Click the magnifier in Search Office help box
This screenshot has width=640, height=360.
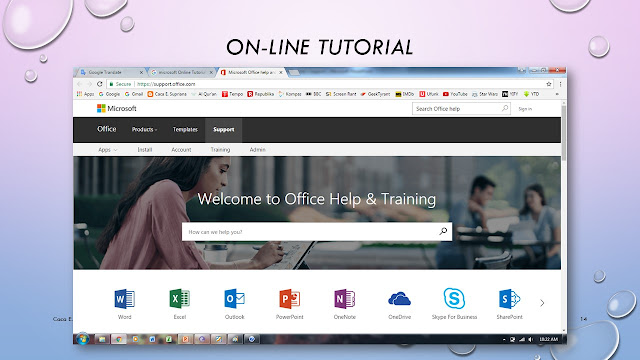coord(505,109)
